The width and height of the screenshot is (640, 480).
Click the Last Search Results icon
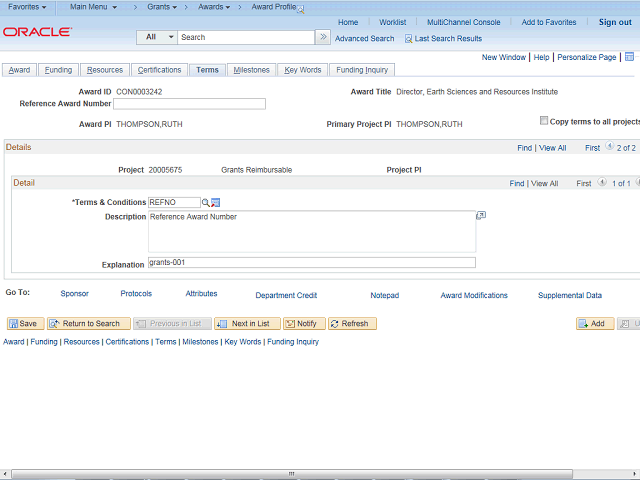pos(408,39)
